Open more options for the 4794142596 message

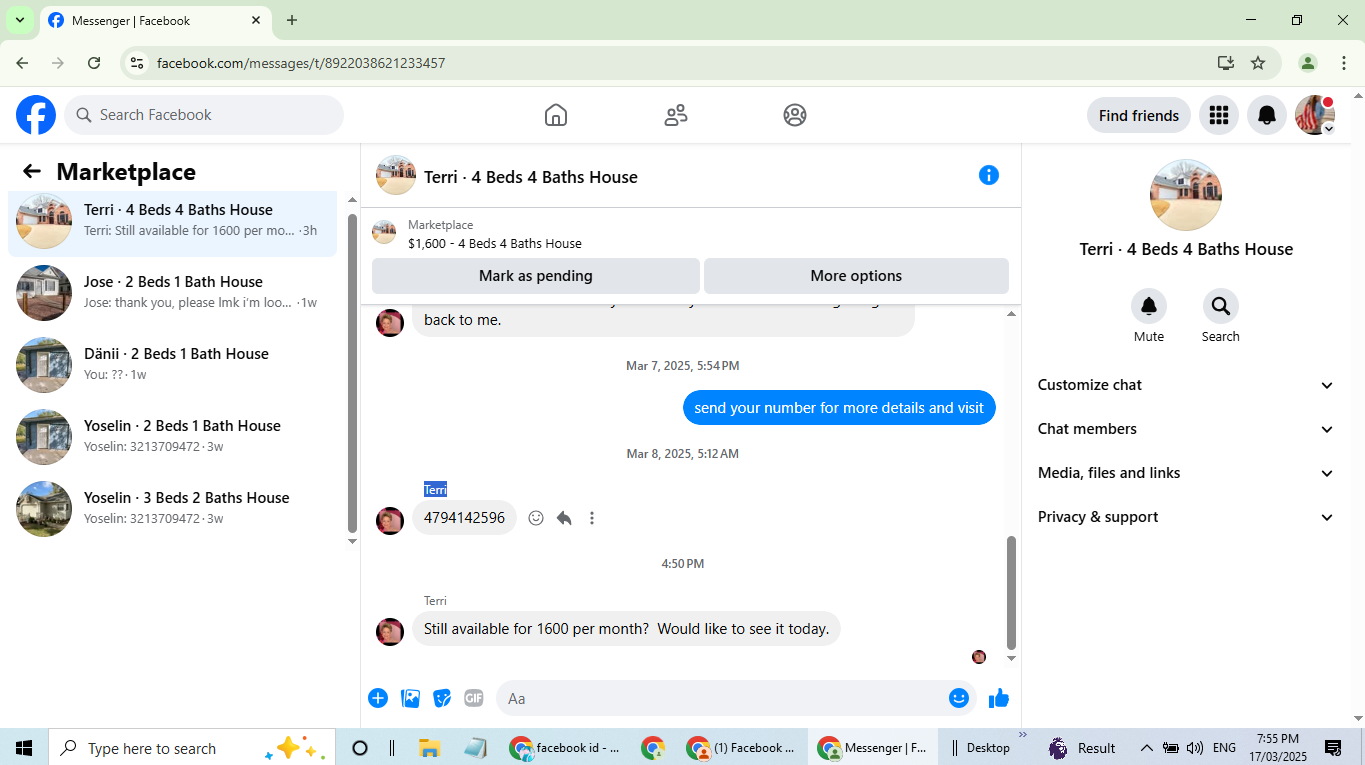(x=592, y=518)
